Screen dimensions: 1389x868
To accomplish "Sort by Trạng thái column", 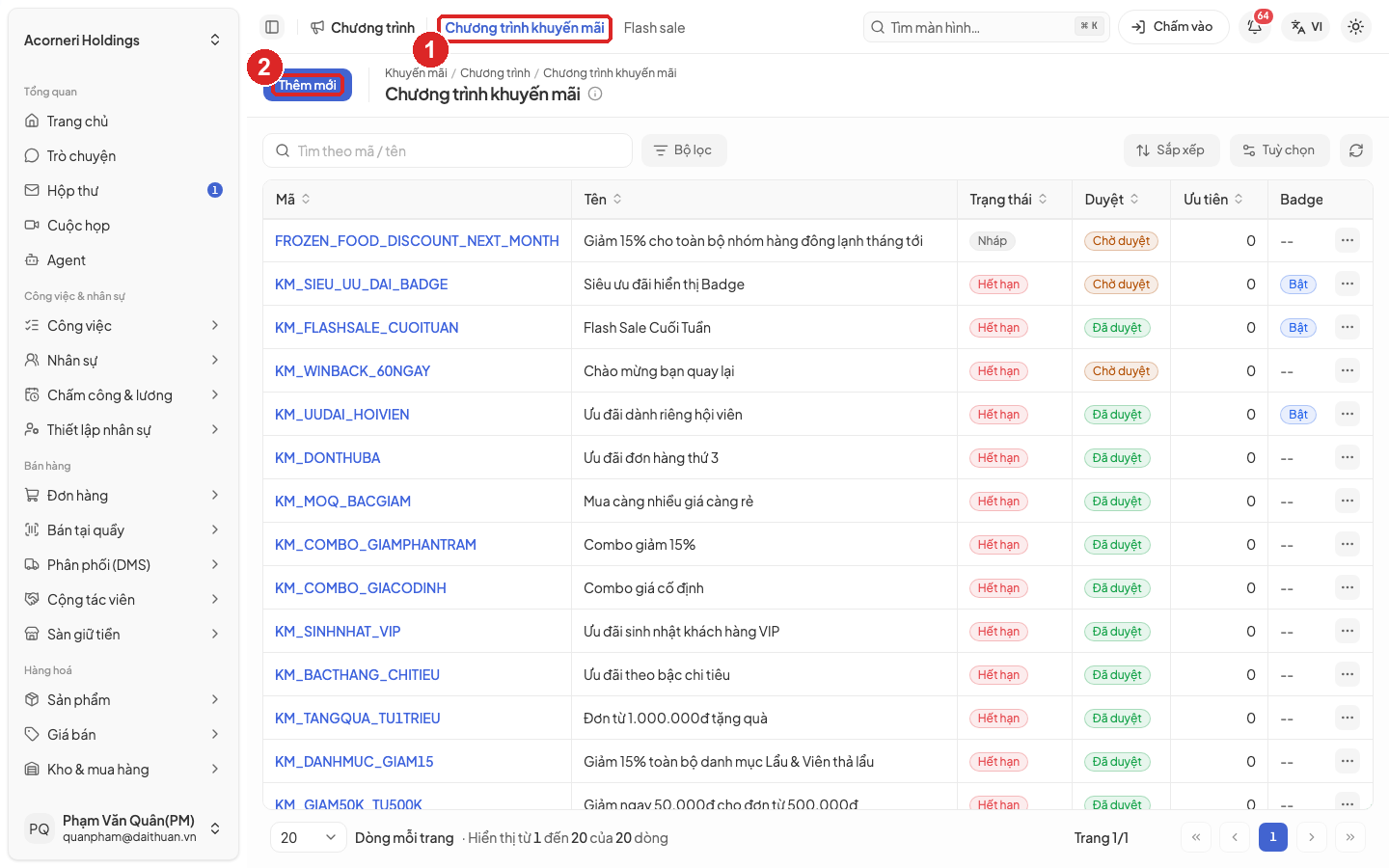I will 1008,200.
